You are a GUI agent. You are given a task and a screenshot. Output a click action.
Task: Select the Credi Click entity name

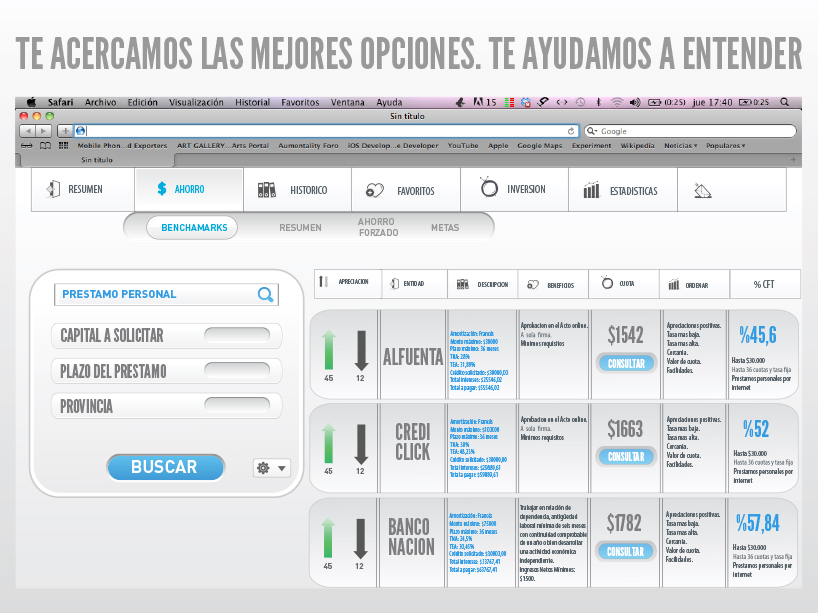point(413,441)
